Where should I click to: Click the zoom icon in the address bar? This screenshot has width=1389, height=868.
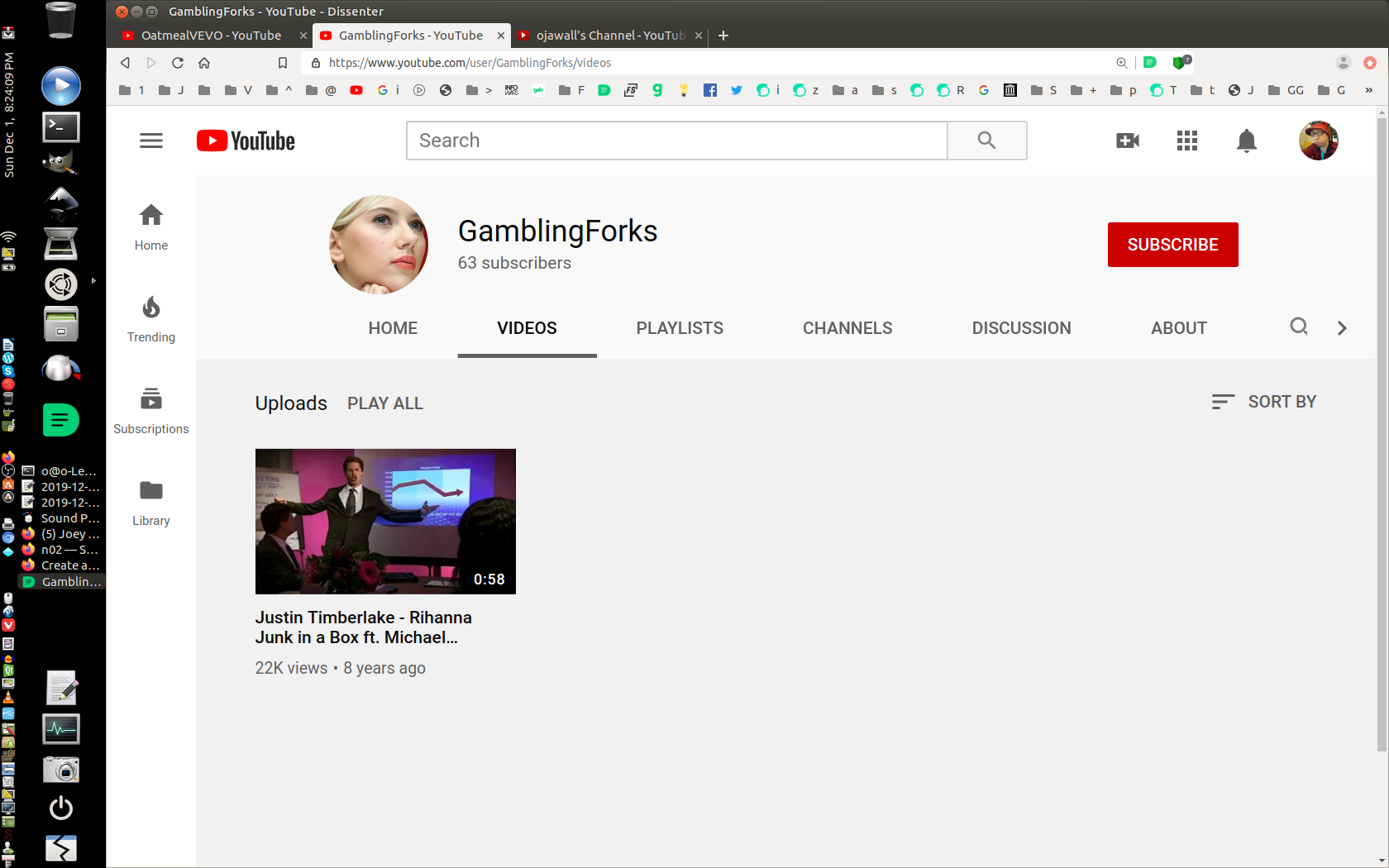tap(1122, 63)
